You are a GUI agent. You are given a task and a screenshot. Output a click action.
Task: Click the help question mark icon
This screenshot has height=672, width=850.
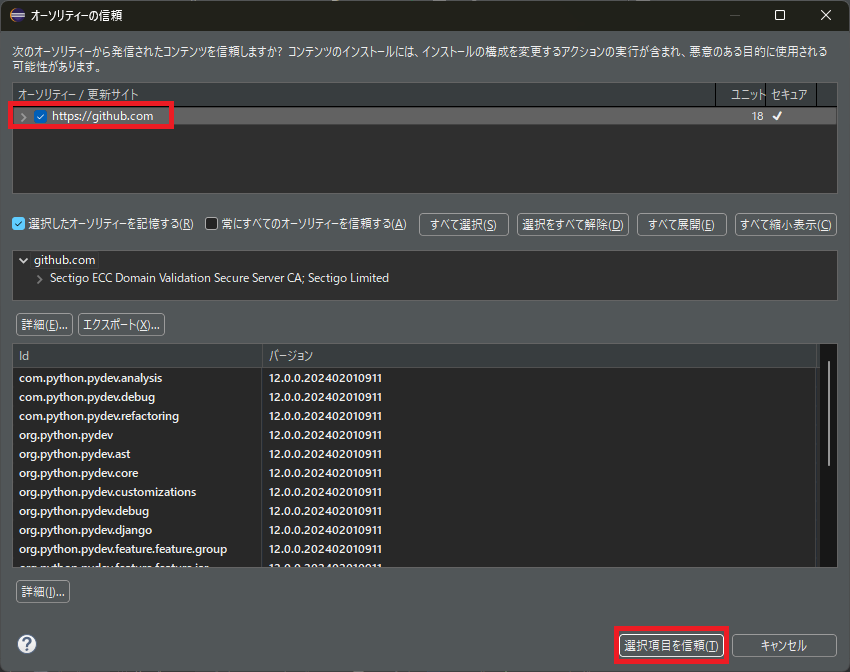coord(24,644)
